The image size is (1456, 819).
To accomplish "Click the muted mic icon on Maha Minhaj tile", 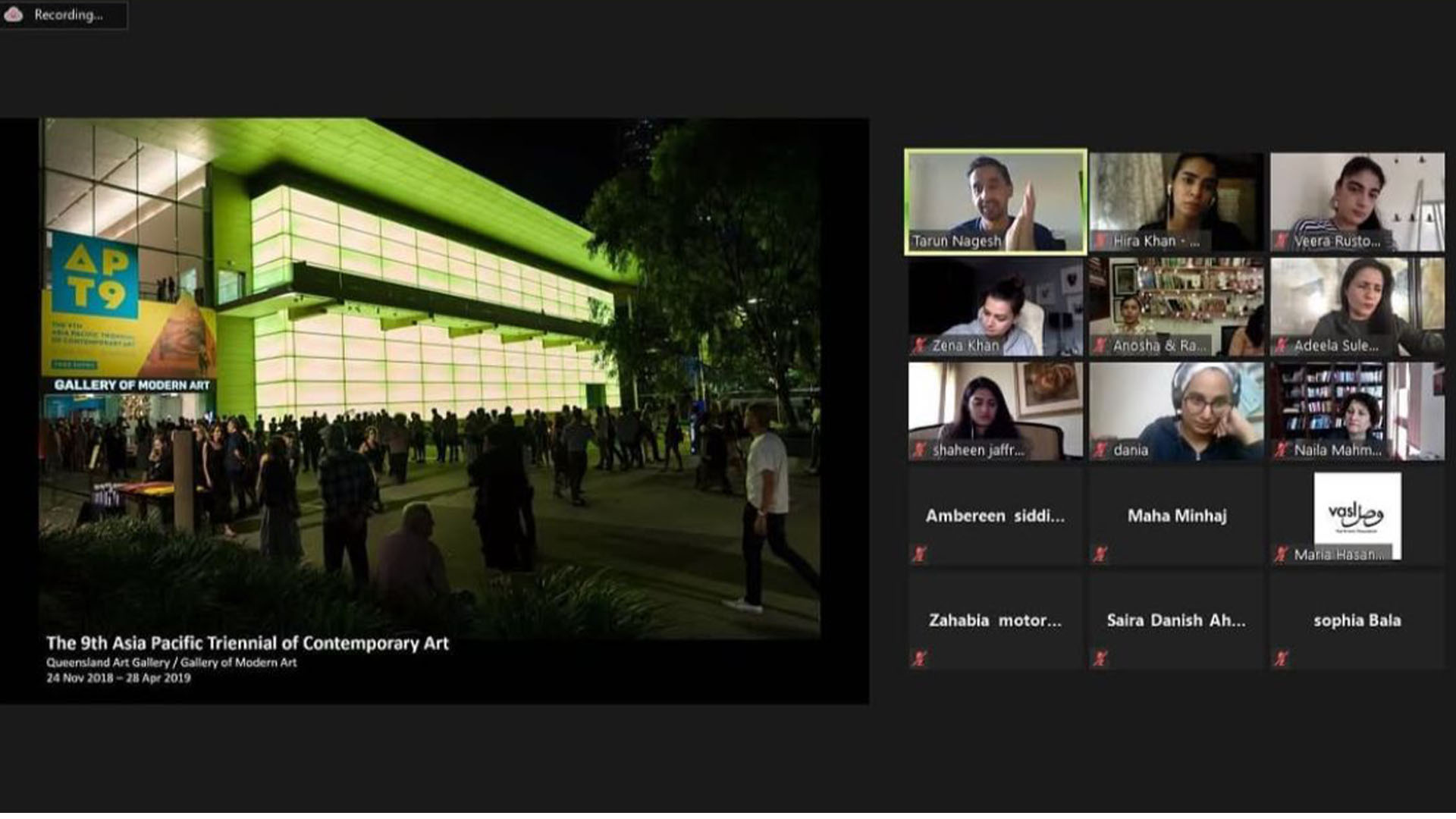I will (1101, 554).
